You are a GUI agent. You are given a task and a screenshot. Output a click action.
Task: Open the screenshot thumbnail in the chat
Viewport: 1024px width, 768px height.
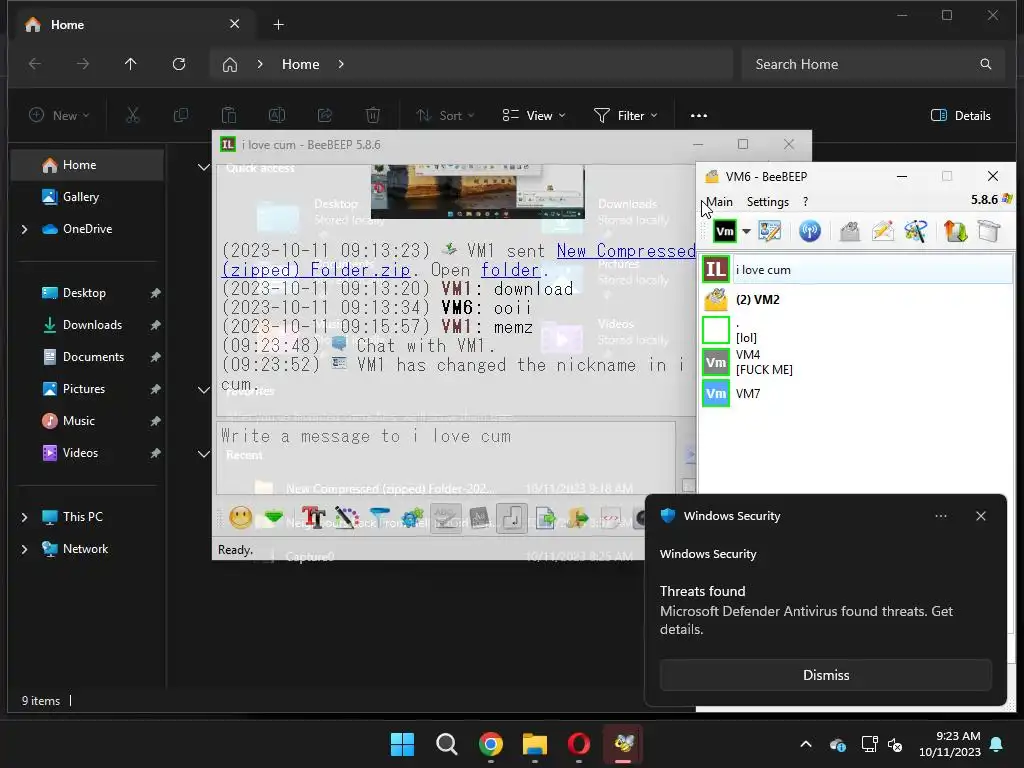point(477,192)
